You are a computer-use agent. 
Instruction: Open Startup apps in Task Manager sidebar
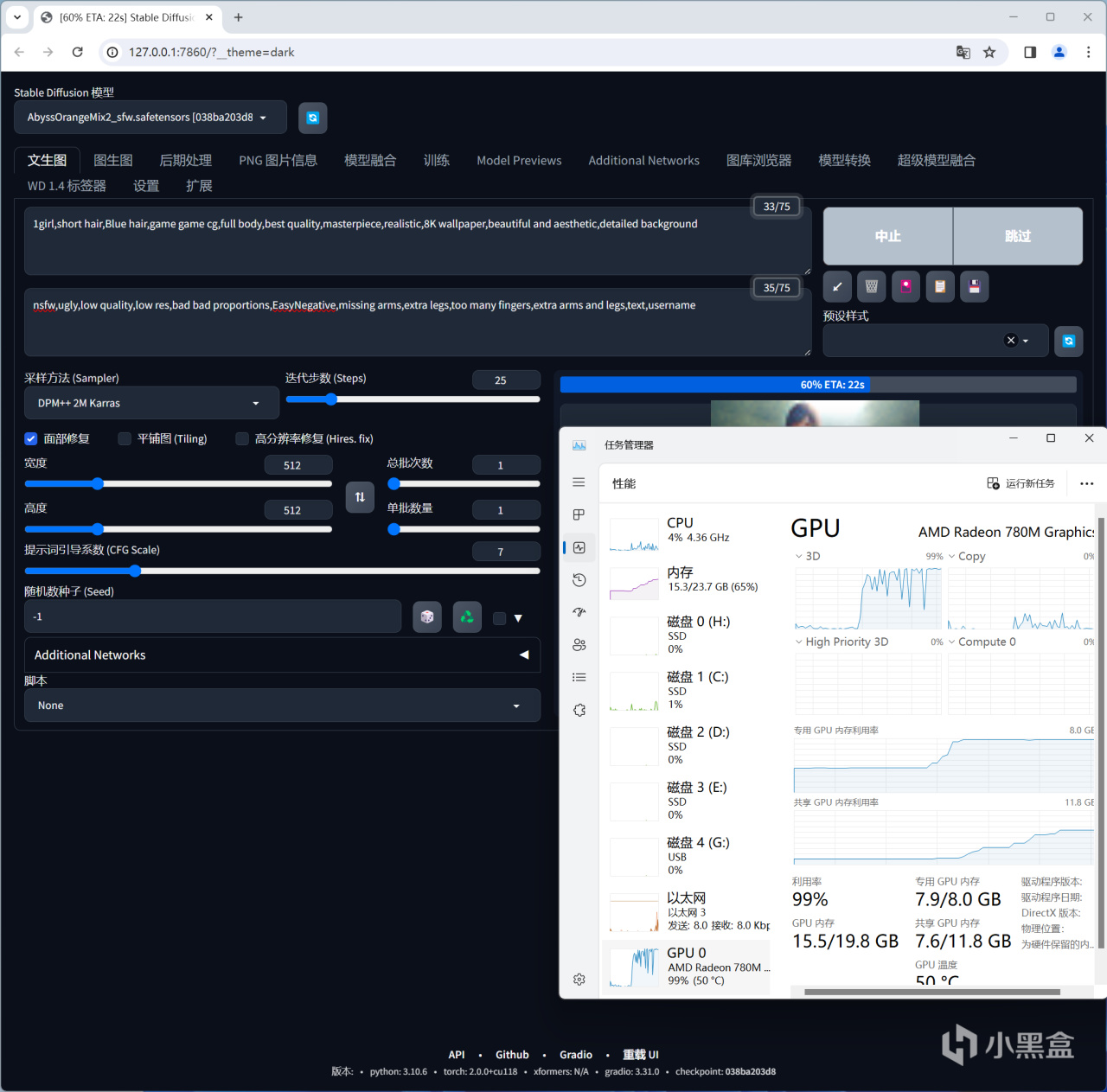tap(579, 612)
